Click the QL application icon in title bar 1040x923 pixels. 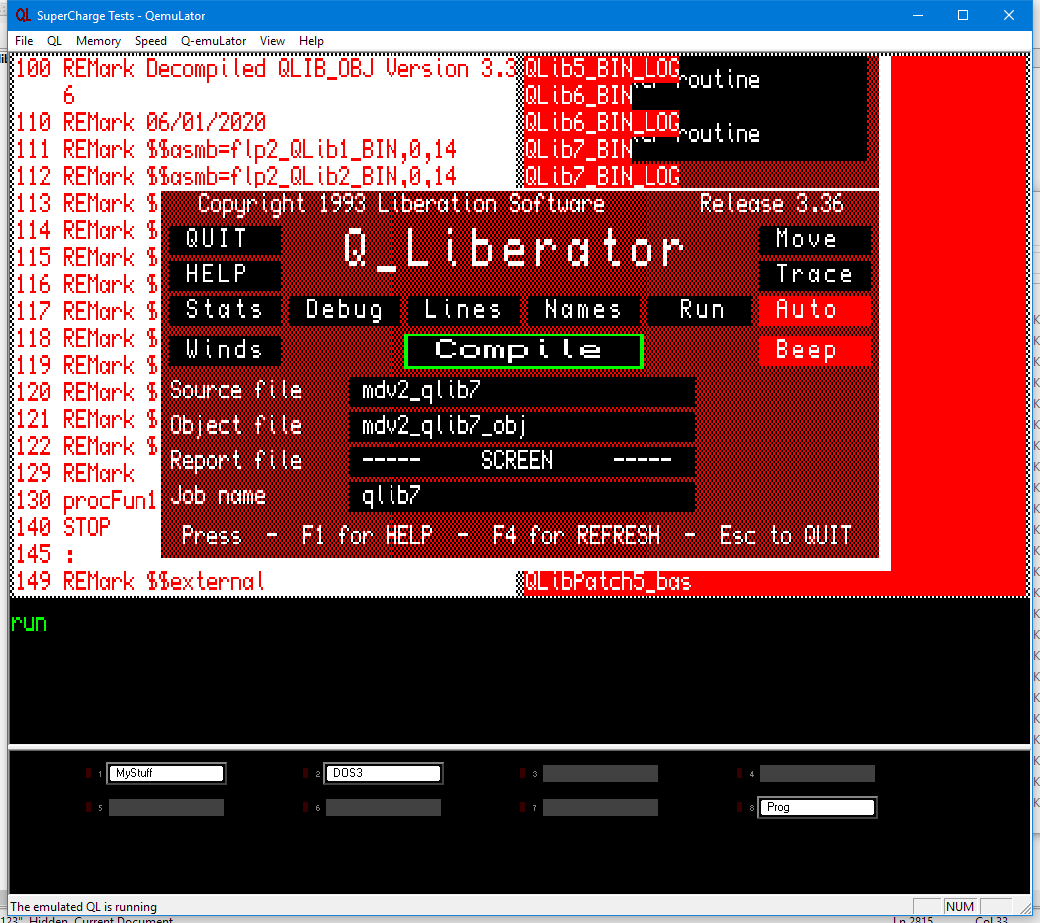click(x=23, y=15)
